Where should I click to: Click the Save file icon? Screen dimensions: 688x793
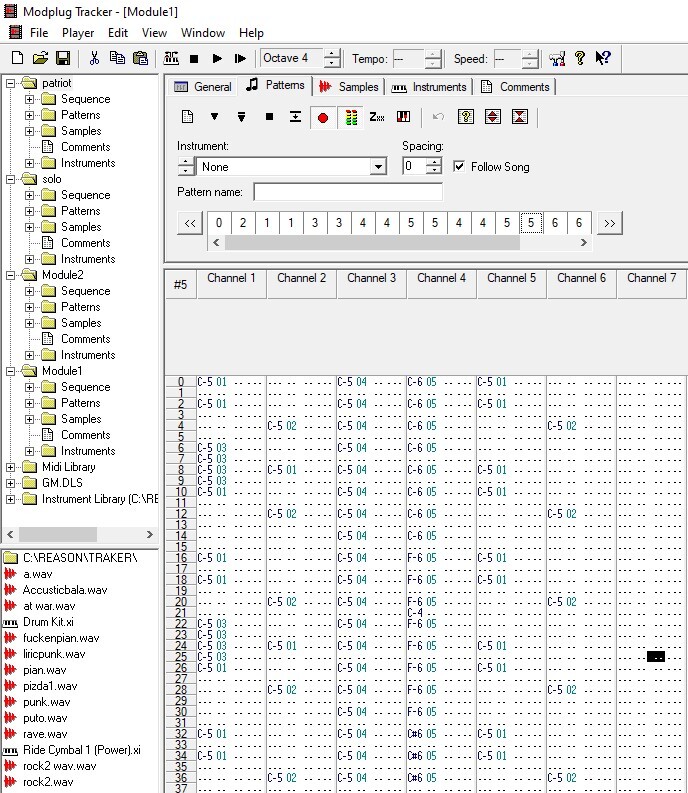click(63, 59)
